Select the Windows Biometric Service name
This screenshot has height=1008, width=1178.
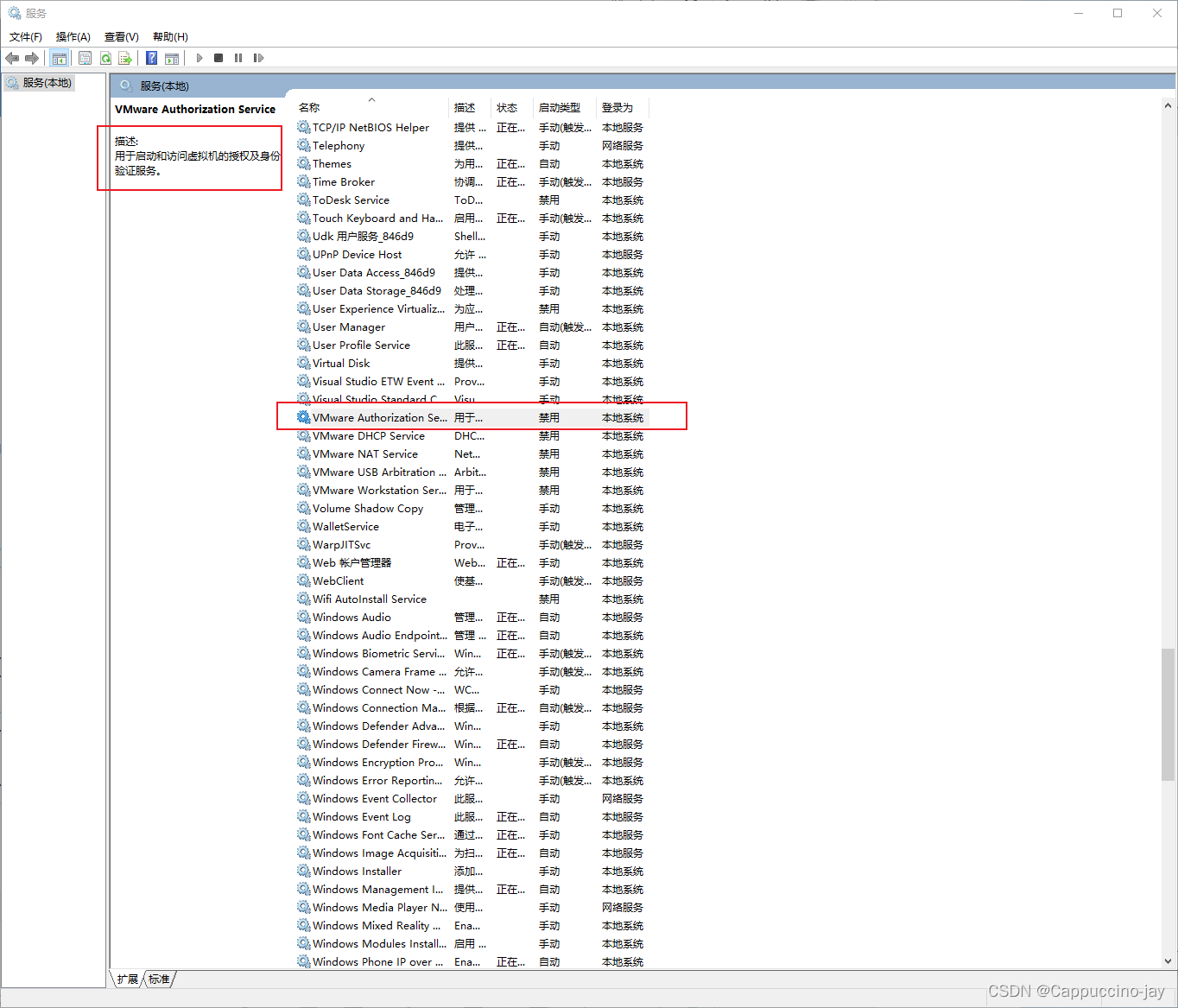(x=378, y=653)
